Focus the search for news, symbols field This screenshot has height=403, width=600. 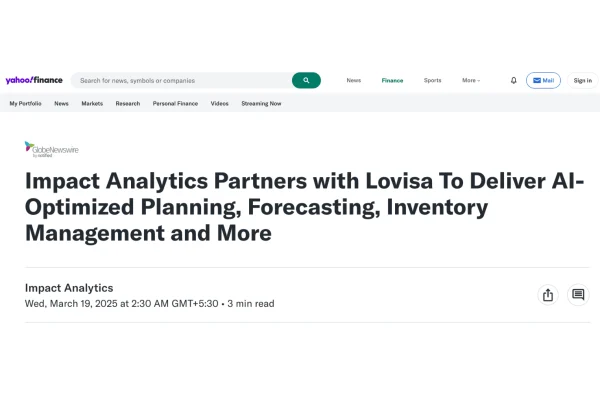(x=182, y=80)
